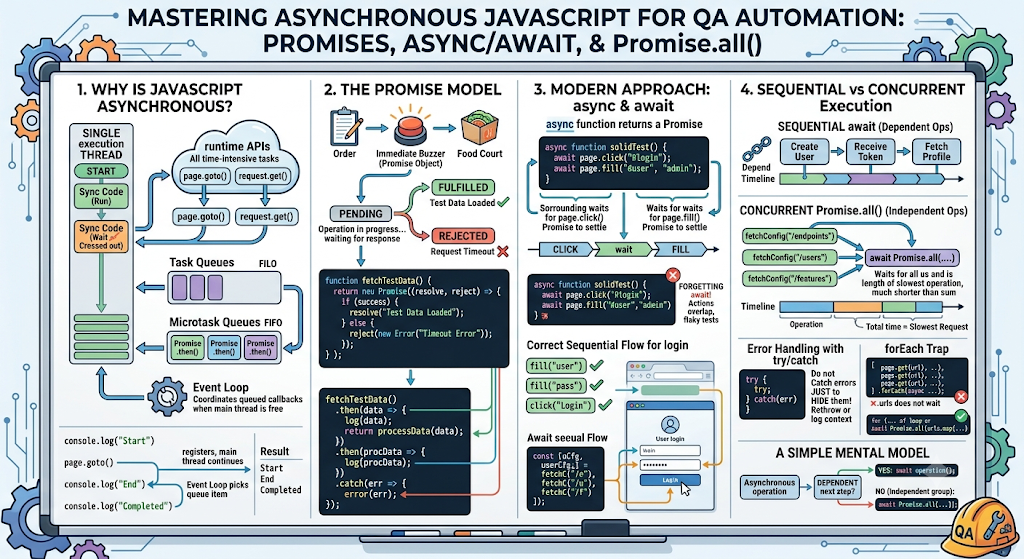Click the purple Promise .then() microtask box
The height and width of the screenshot is (559, 1024).
(261, 347)
